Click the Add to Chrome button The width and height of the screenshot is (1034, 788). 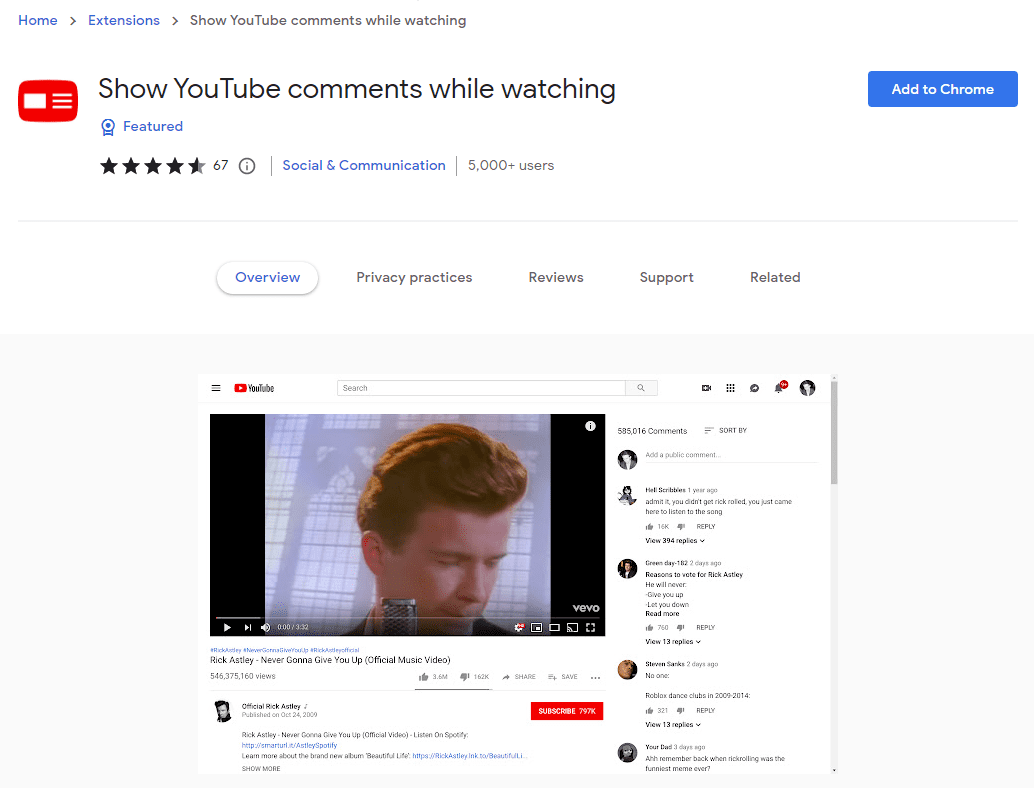(942, 89)
